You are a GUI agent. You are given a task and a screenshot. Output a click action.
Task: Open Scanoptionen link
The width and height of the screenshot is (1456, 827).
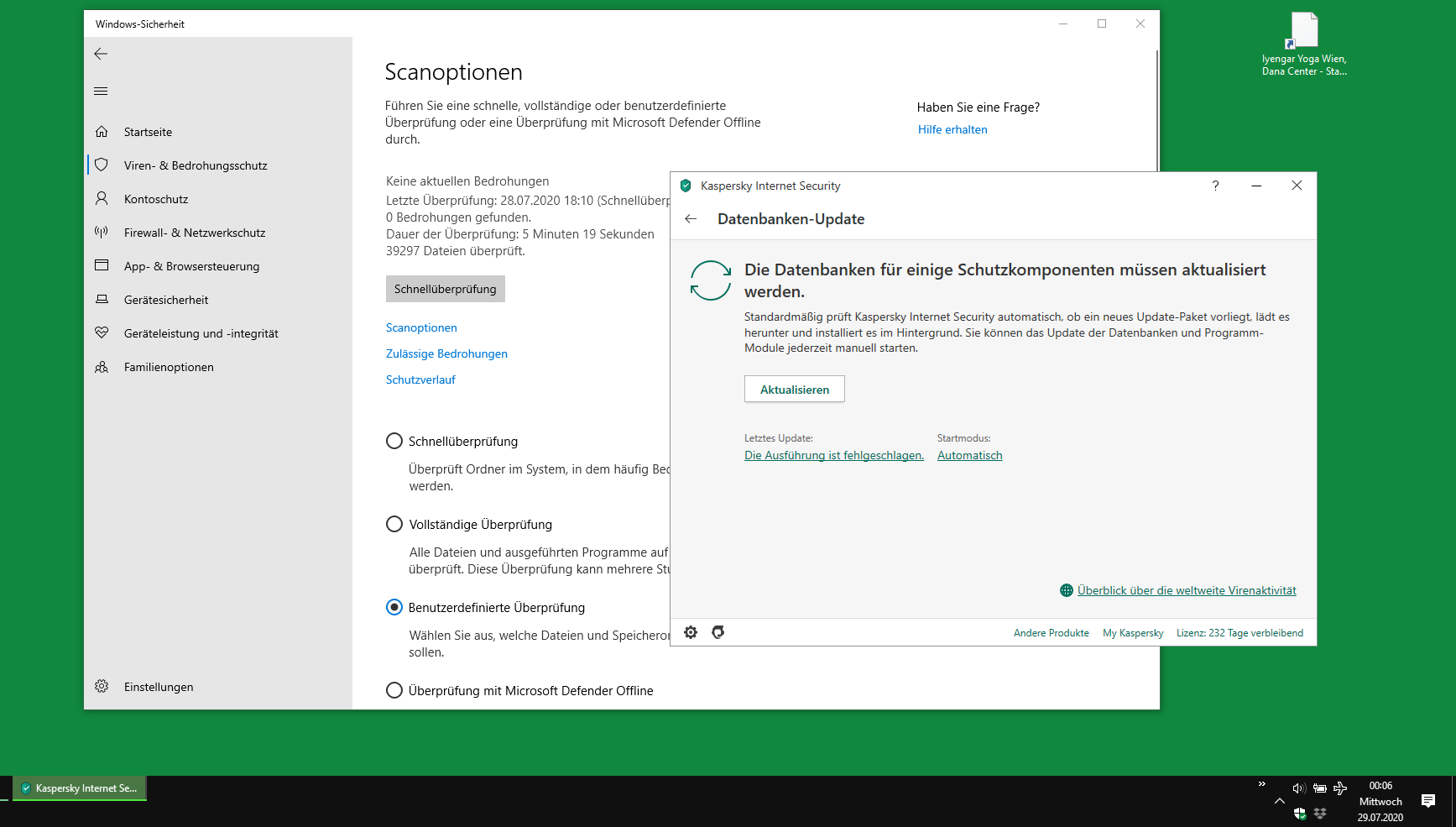(421, 327)
